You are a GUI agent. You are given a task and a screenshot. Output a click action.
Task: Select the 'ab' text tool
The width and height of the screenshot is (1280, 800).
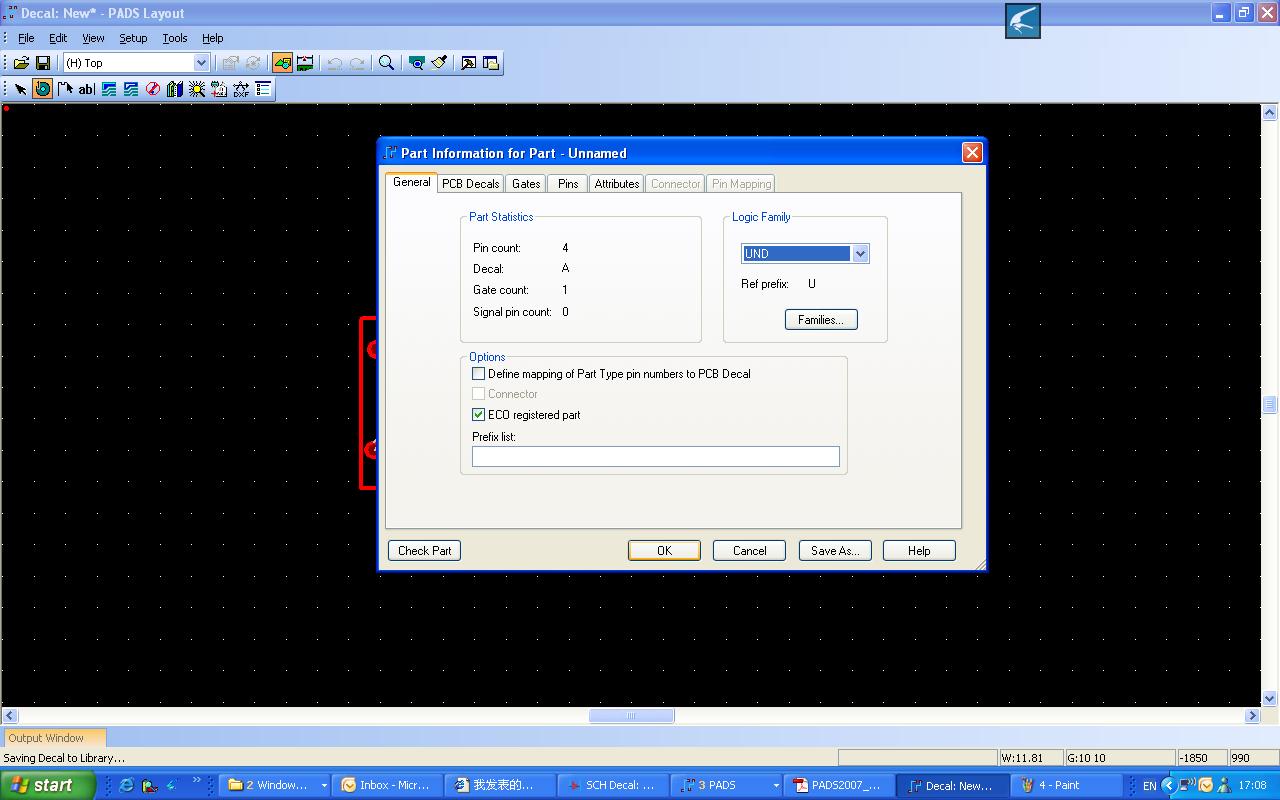87,89
